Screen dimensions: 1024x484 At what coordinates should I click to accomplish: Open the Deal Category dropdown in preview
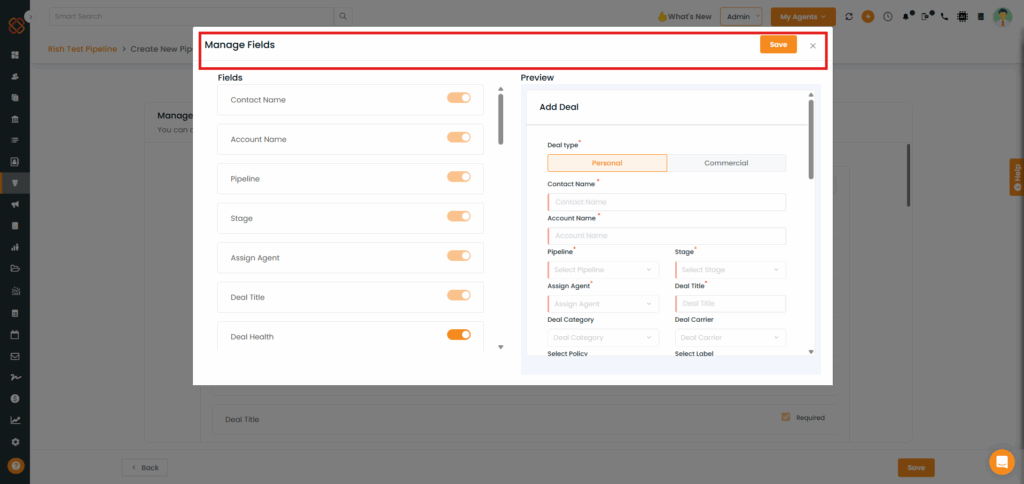(x=603, y=338)
